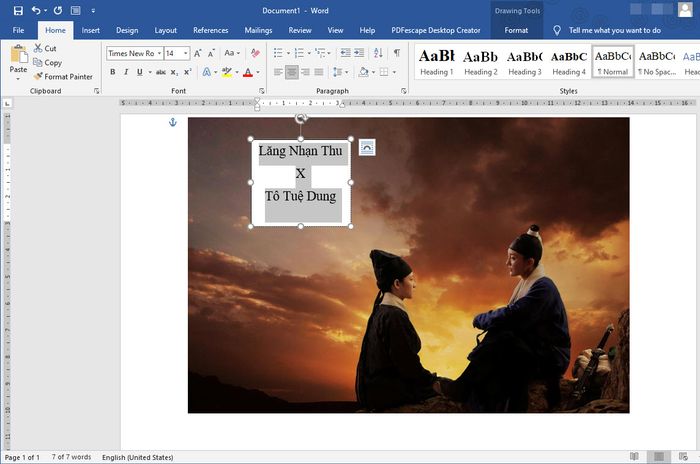Apply a multilevel list

[320, 53]
